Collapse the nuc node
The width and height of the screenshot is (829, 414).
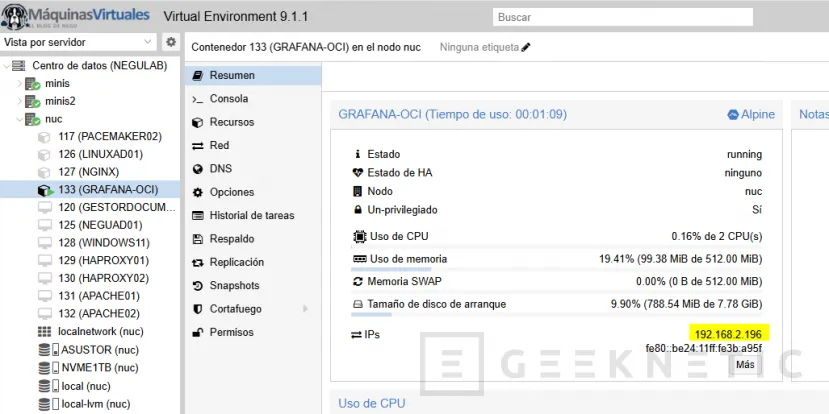(20, 119)
